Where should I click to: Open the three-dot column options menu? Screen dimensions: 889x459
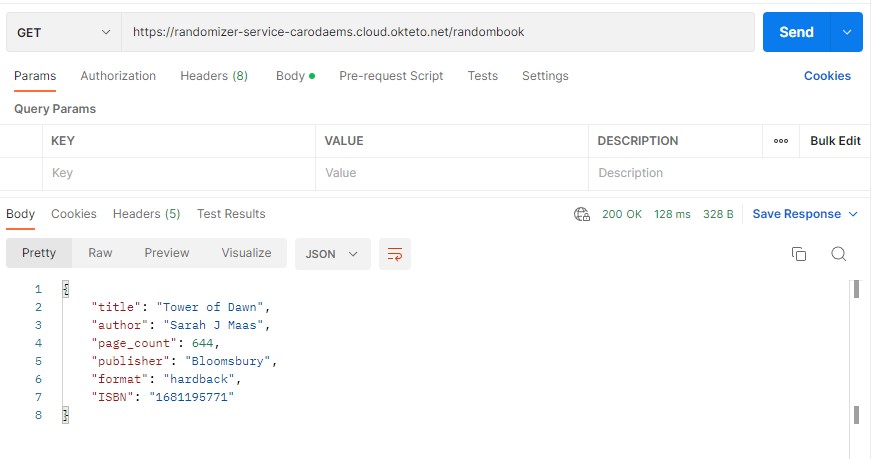781,141
